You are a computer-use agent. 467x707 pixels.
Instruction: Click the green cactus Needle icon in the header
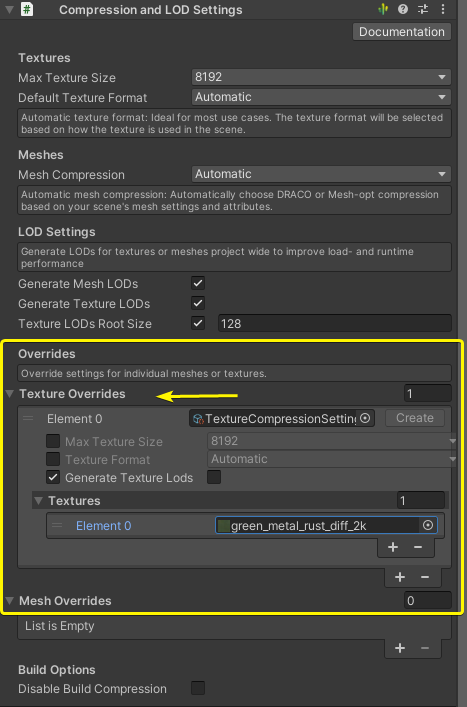coord(383,9)
